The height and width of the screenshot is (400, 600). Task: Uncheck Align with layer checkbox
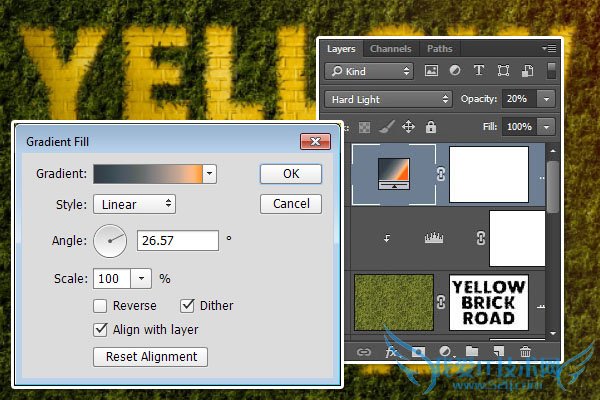(x=100, y=330)
